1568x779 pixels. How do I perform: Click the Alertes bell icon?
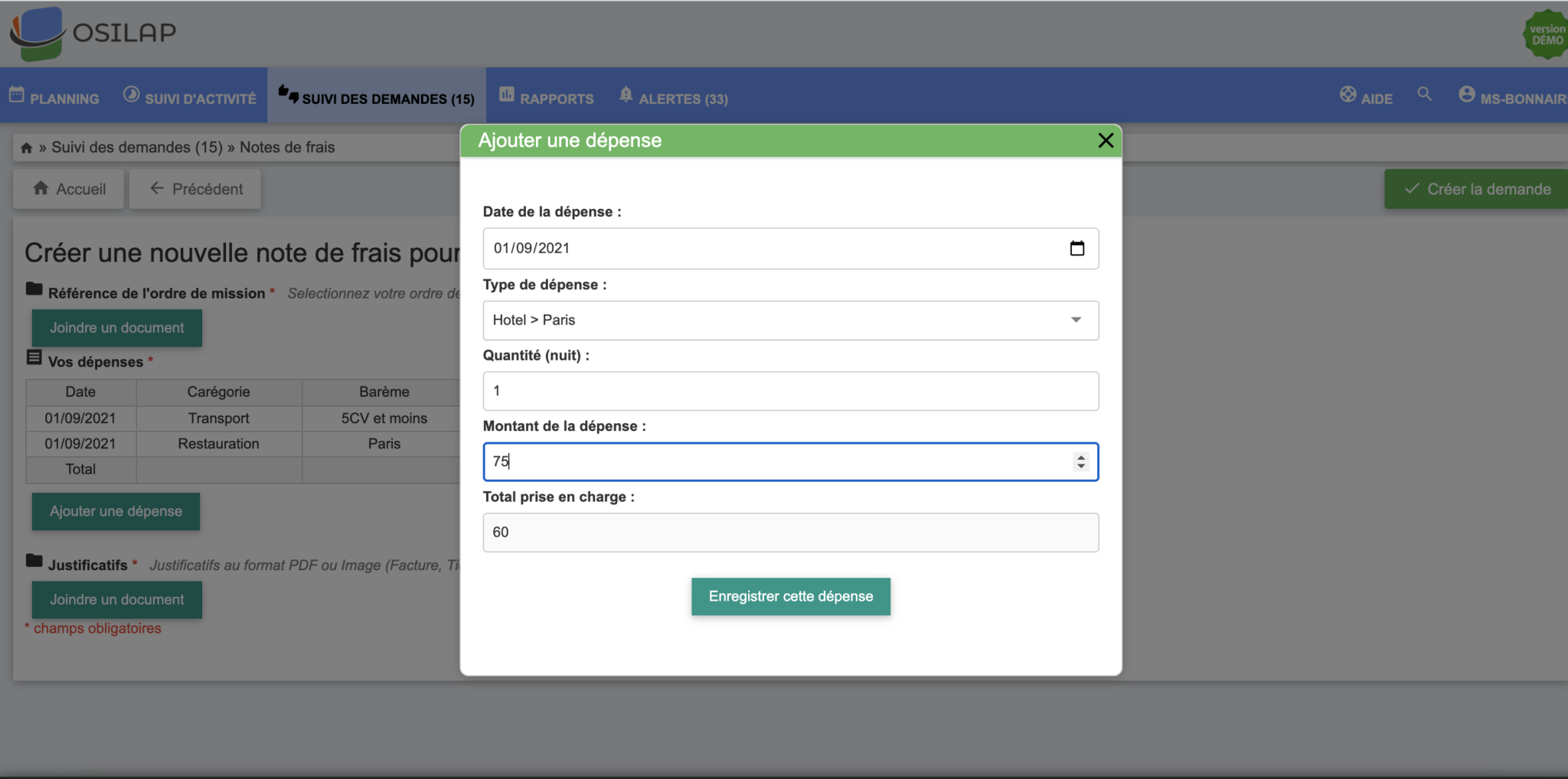pos(626,95)
